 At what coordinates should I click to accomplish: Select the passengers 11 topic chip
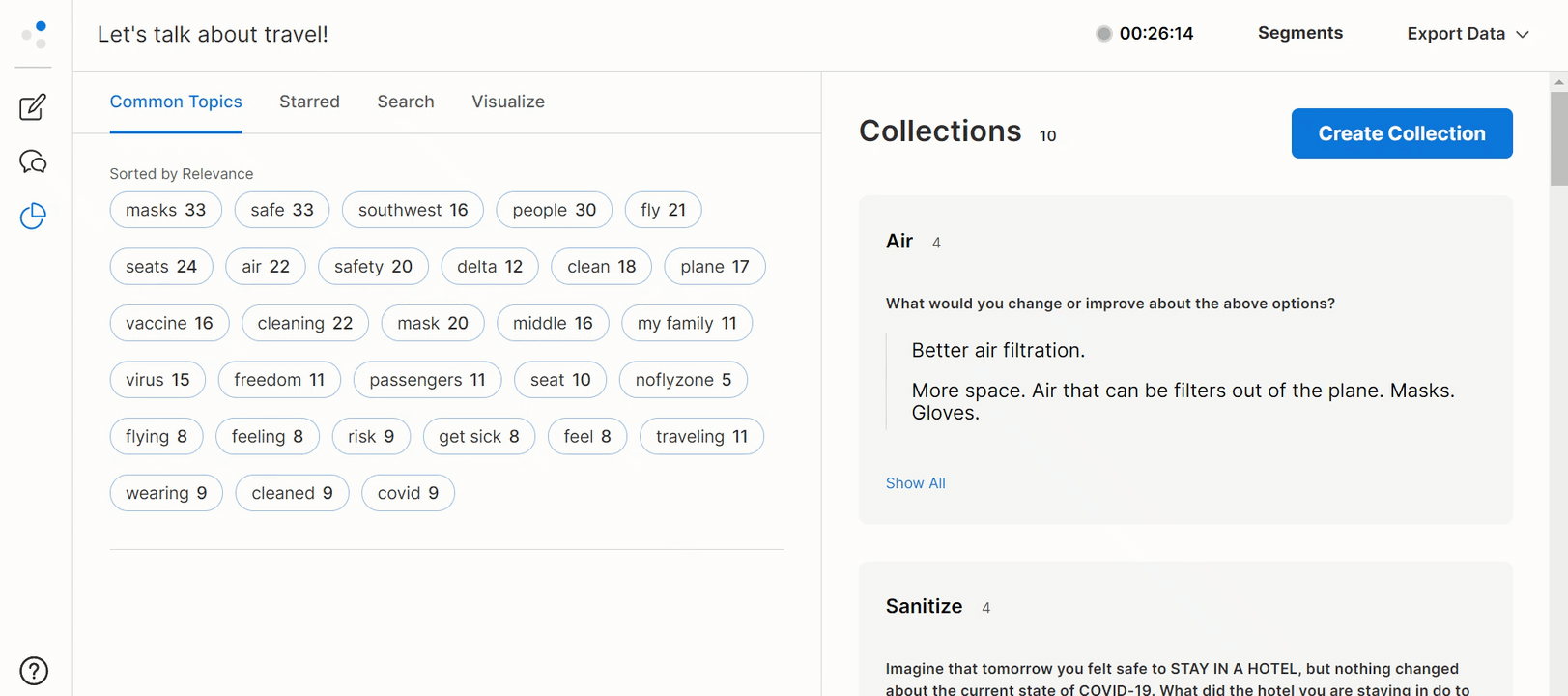click(427, 380)
